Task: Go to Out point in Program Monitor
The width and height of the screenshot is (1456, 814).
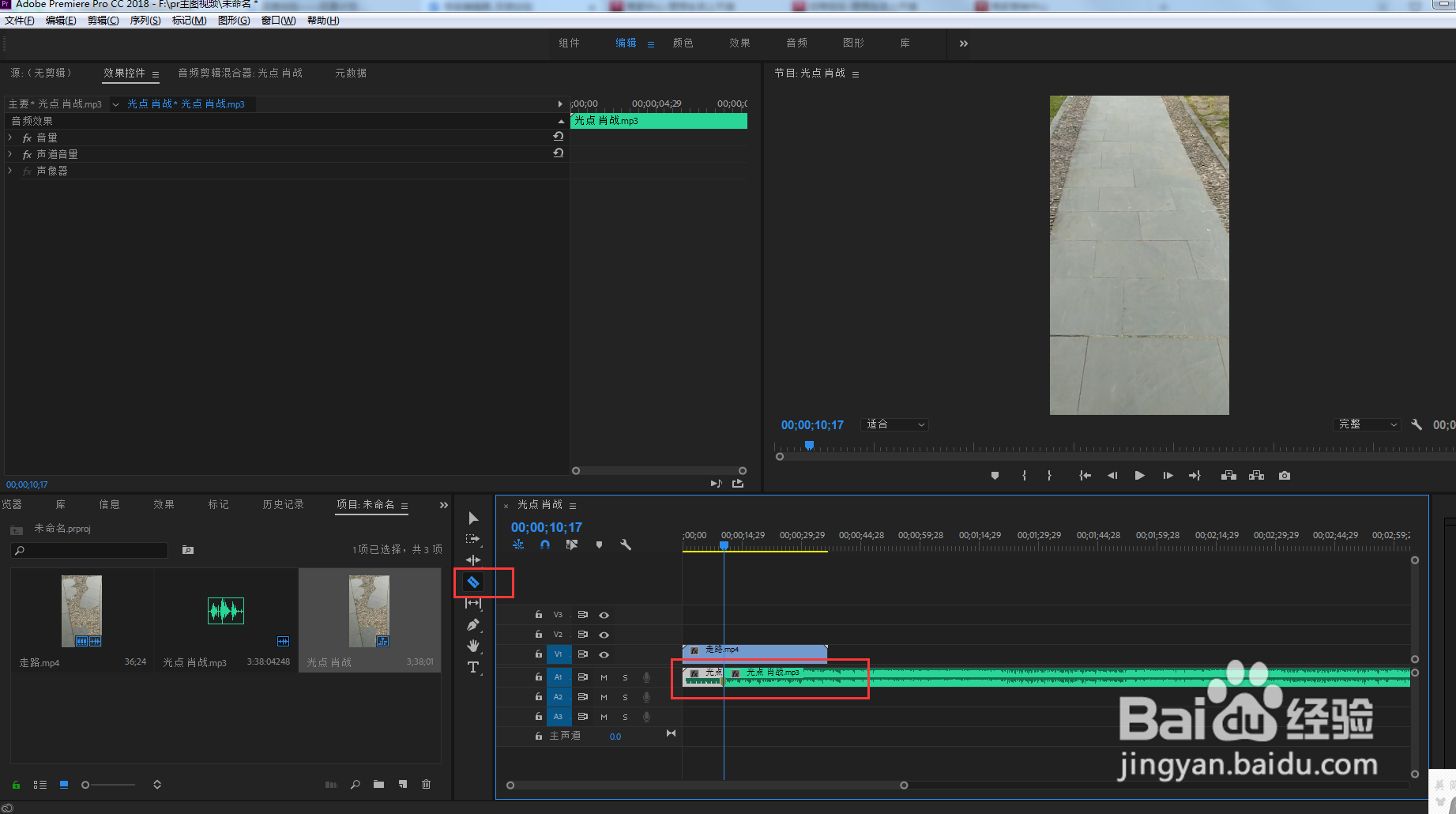Action: [x=1195, y=476]
